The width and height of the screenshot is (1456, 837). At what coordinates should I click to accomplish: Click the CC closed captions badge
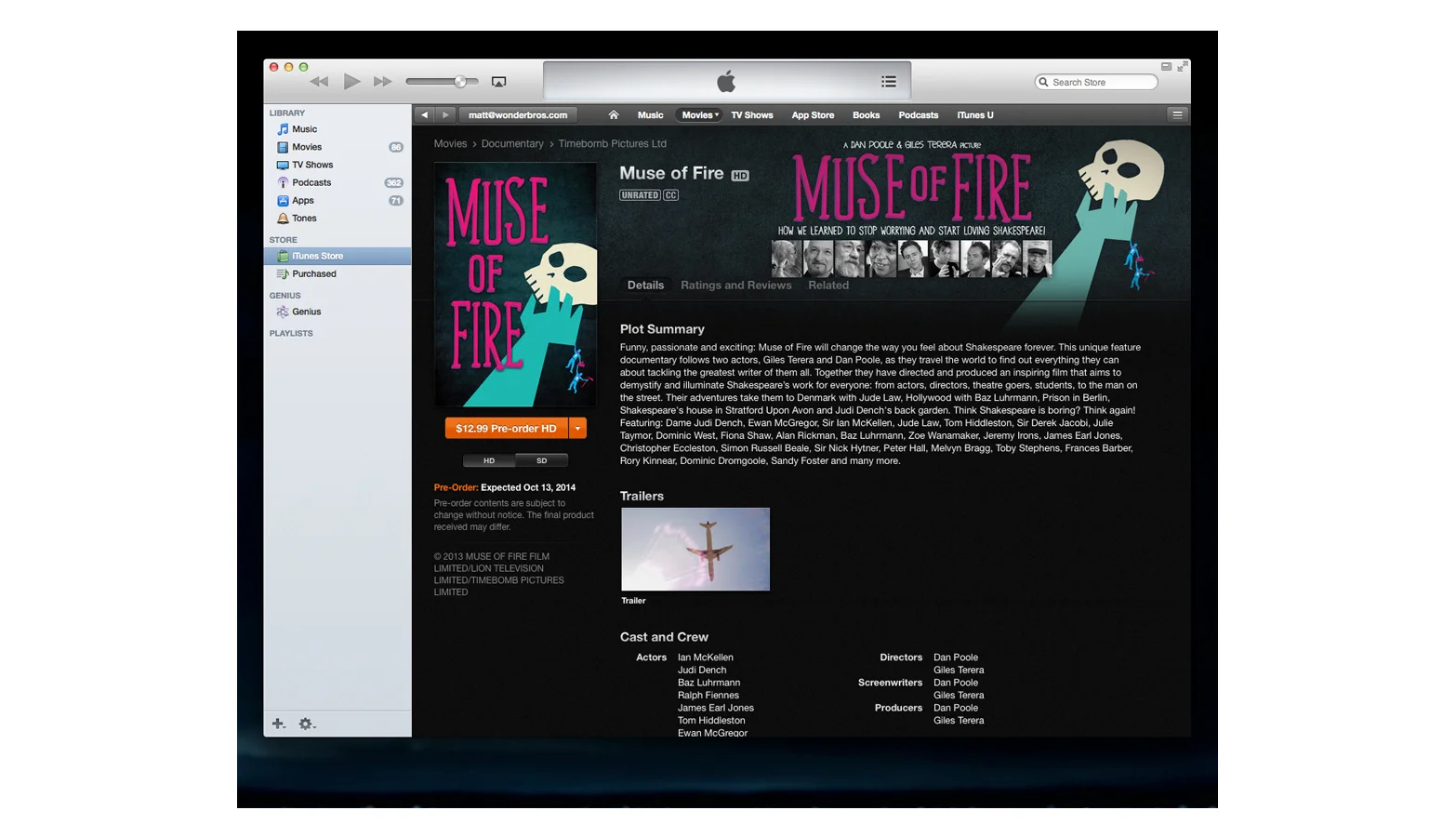point(670,195)
